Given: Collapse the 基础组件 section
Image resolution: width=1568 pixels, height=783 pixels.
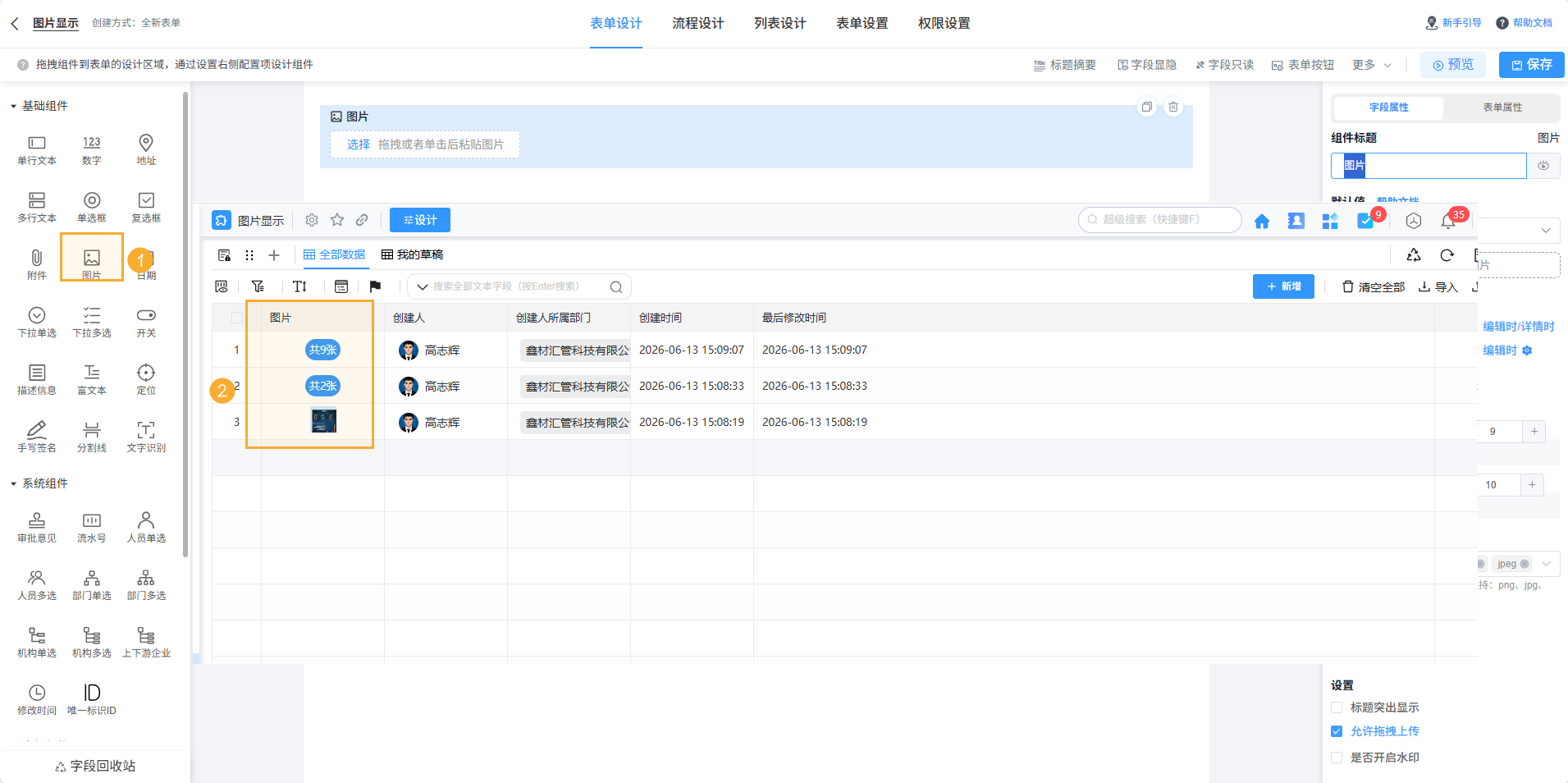Looking at the screenshot, I should tap(39, 106).
